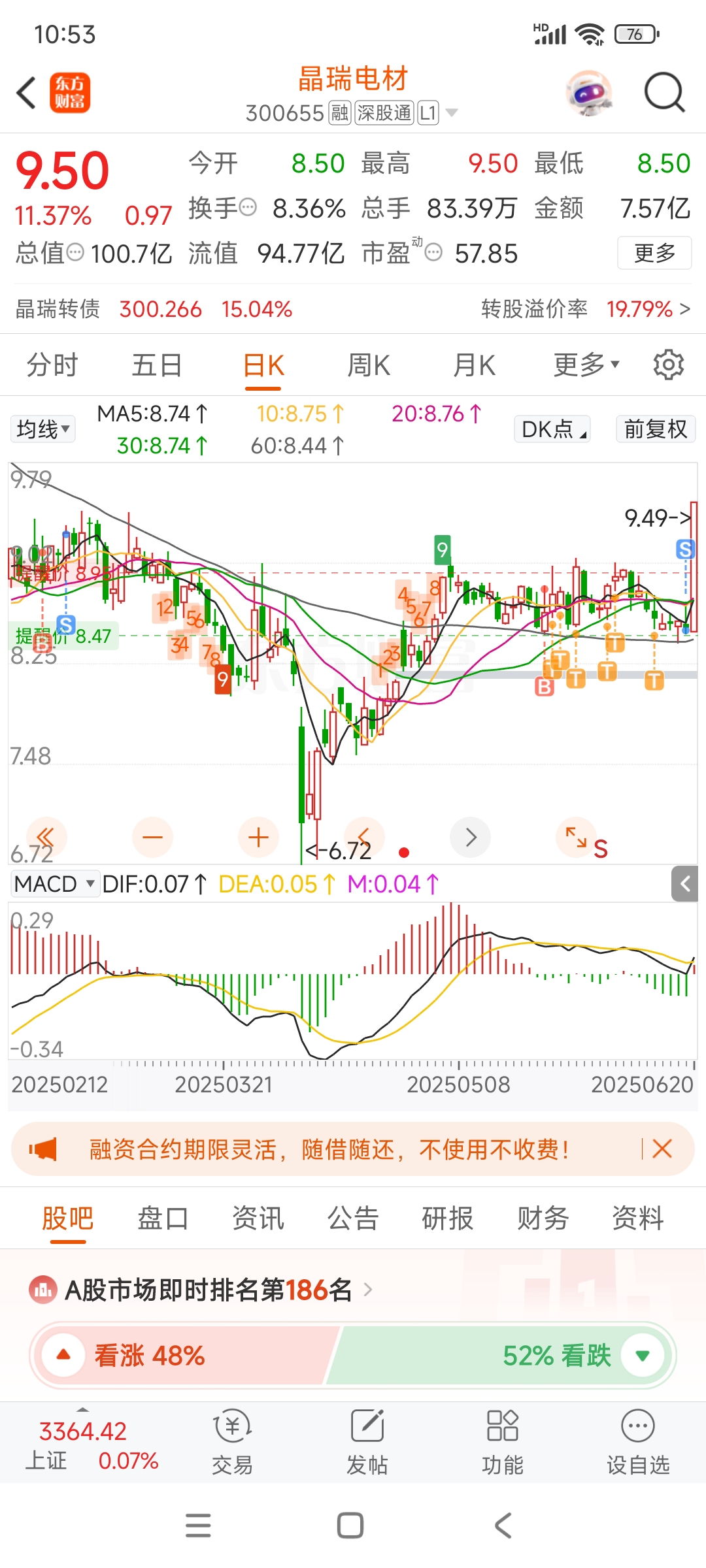Image resolution: width=706 pixels, height=1568 pixels.
Task: Open the 研报 tab
Action: tap(448, 1218)
